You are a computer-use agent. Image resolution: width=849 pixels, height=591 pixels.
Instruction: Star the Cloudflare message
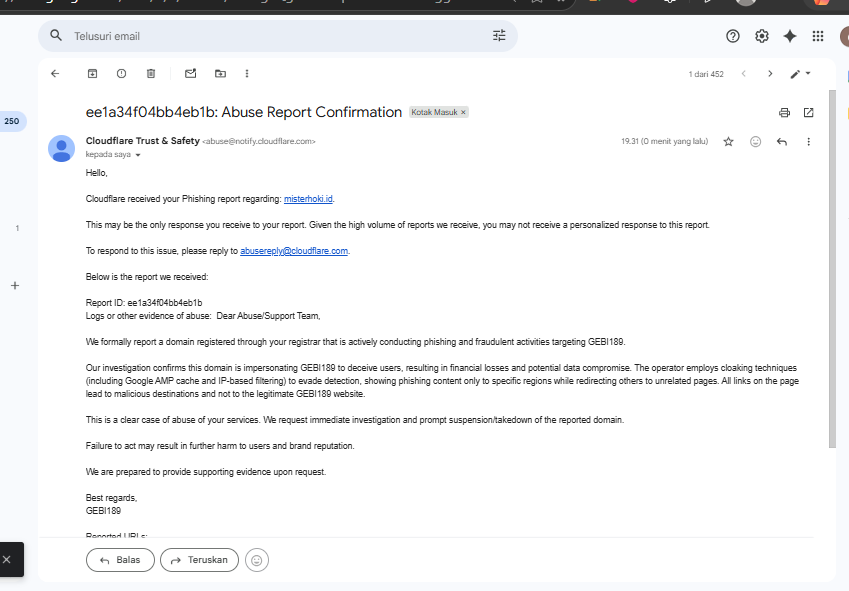(728, 142)
